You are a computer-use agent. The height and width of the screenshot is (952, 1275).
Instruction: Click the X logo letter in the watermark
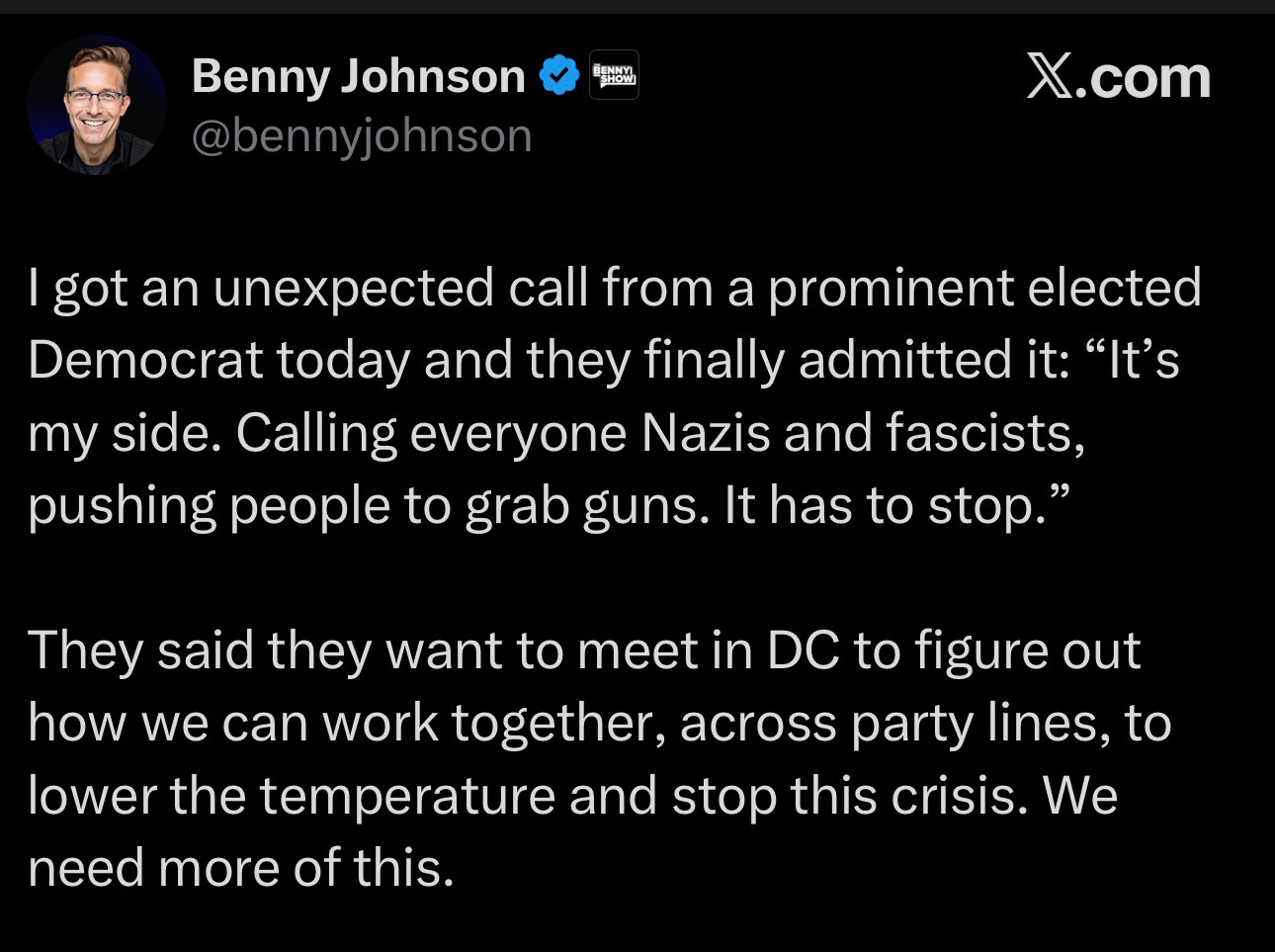[1049, 77]
